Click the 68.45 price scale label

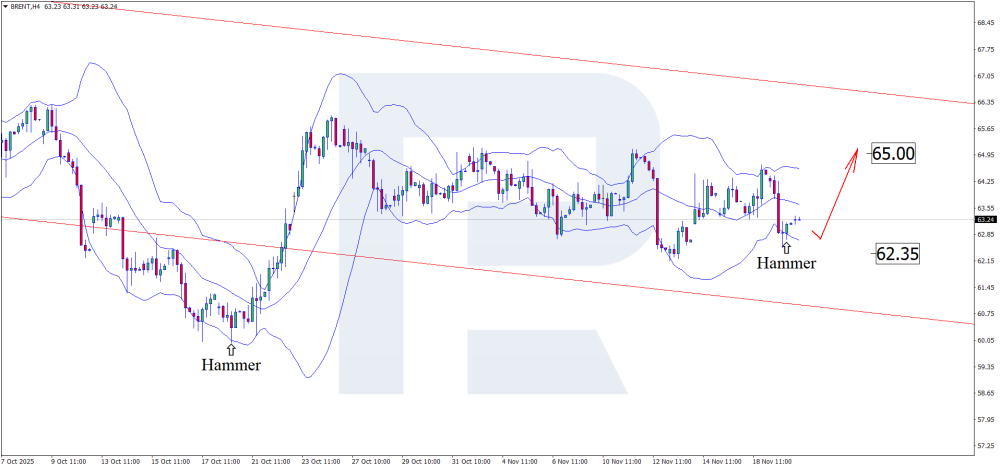click(983, 23)
